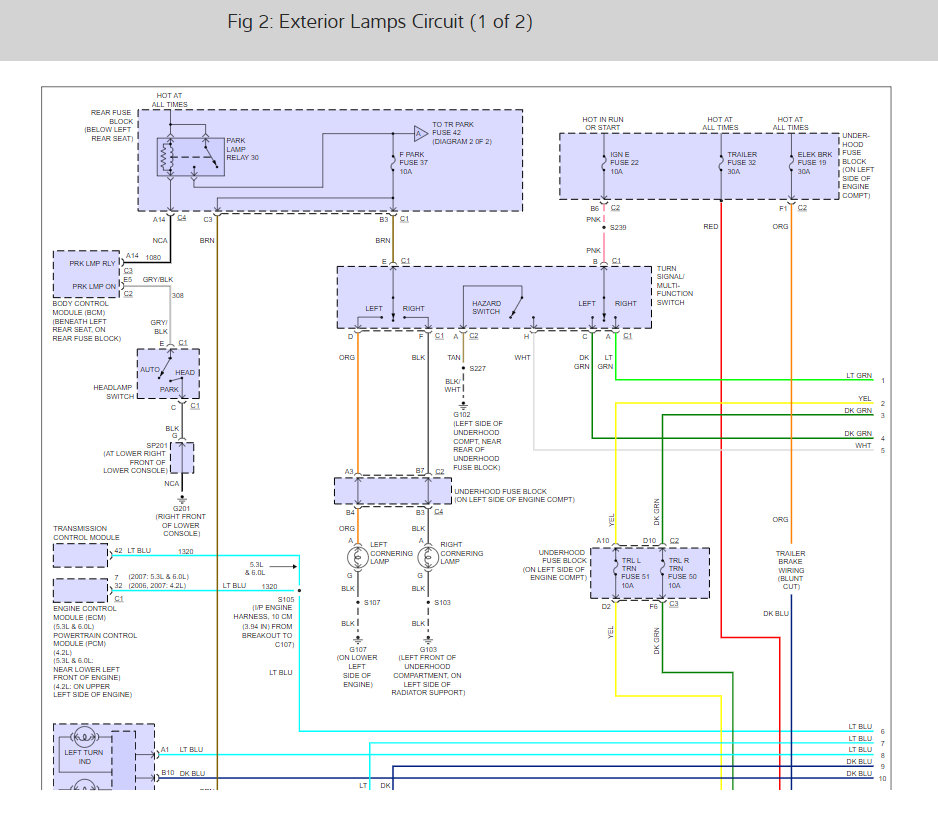Select the Transmission Control Module box
The width and height of the screenshot is (938, 817).
coord(81,555)
